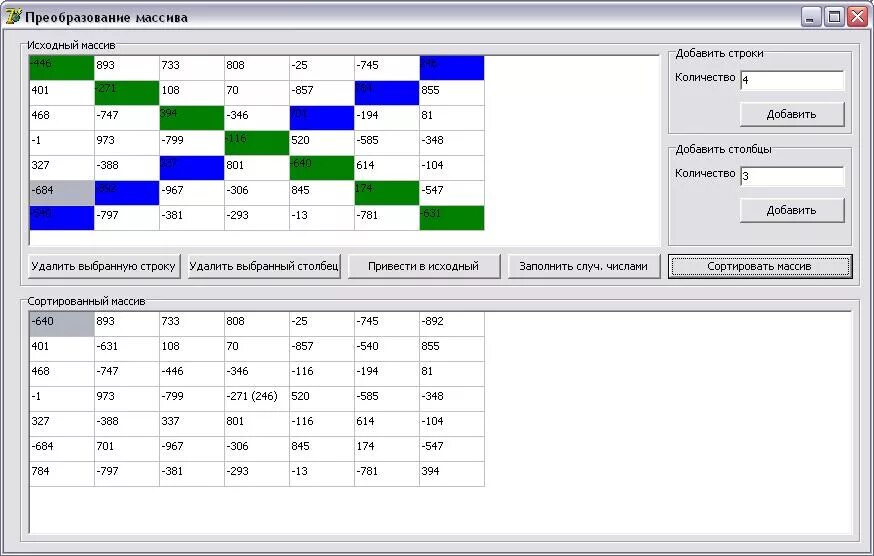Select gray cell -640 in the Сортированный массив grid

pyautogui.click(x=62, y=324)
